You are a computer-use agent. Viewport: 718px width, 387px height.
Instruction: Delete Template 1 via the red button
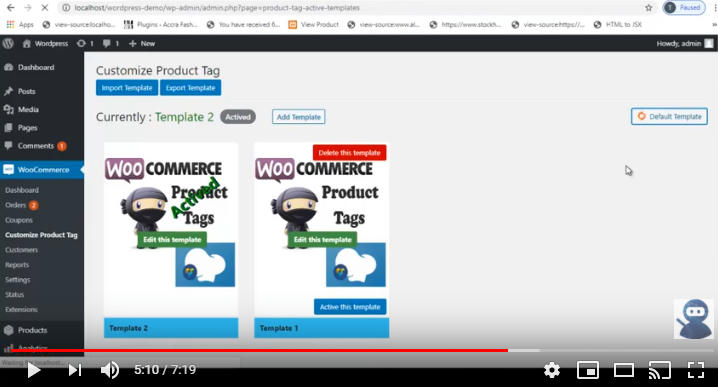coord(349,153)
